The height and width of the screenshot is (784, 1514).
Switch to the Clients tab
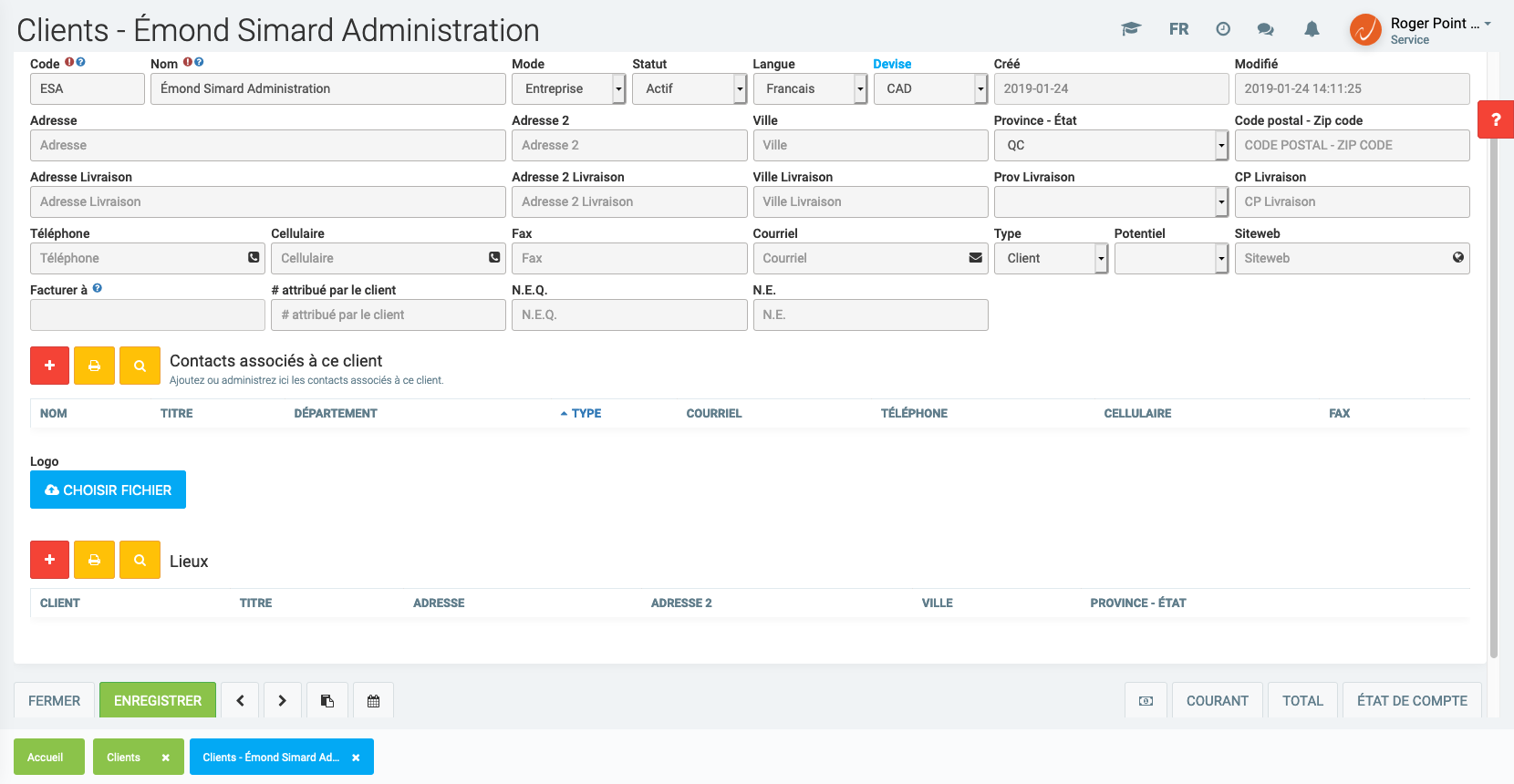point(124,758)
